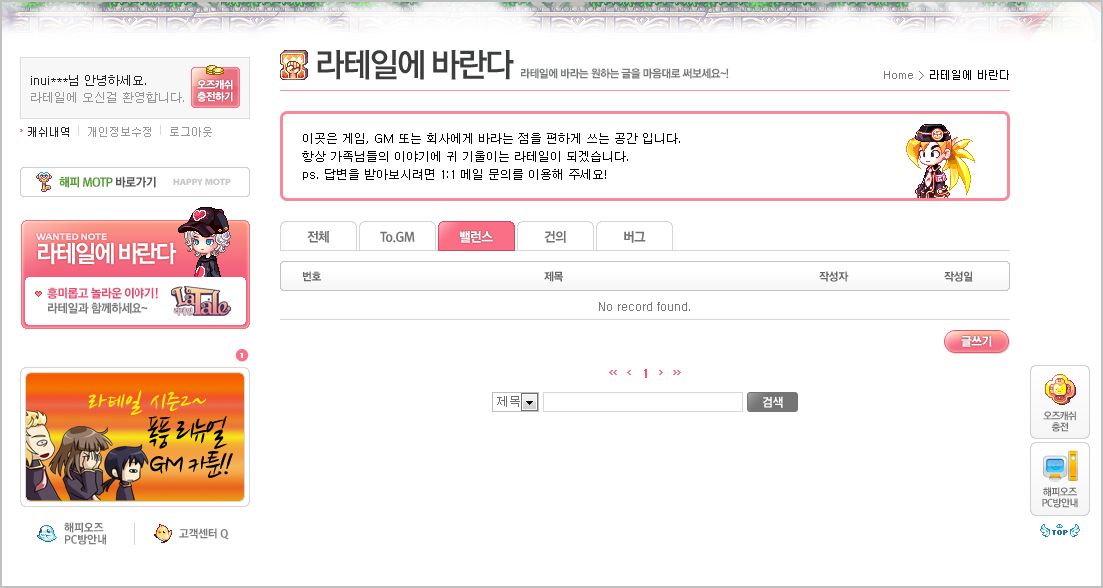
Task: Click the 라테일에 바란다 title icon
Action: pos(294,64)
